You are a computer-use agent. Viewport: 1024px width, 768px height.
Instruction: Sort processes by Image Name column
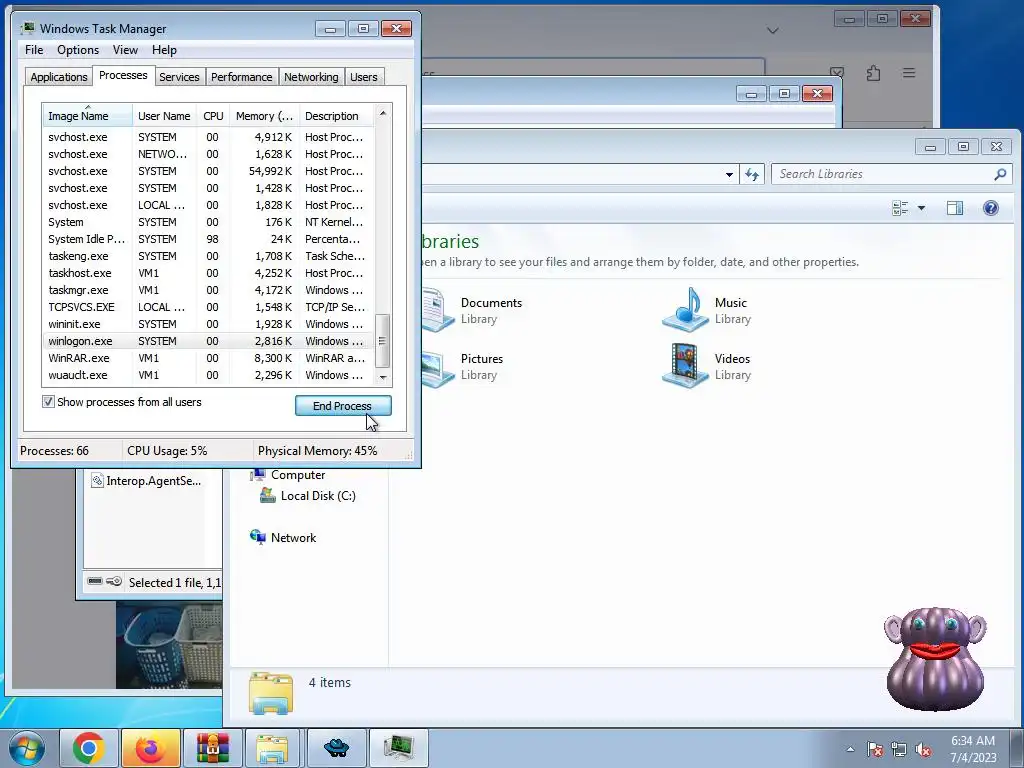[x=88, y=116]
